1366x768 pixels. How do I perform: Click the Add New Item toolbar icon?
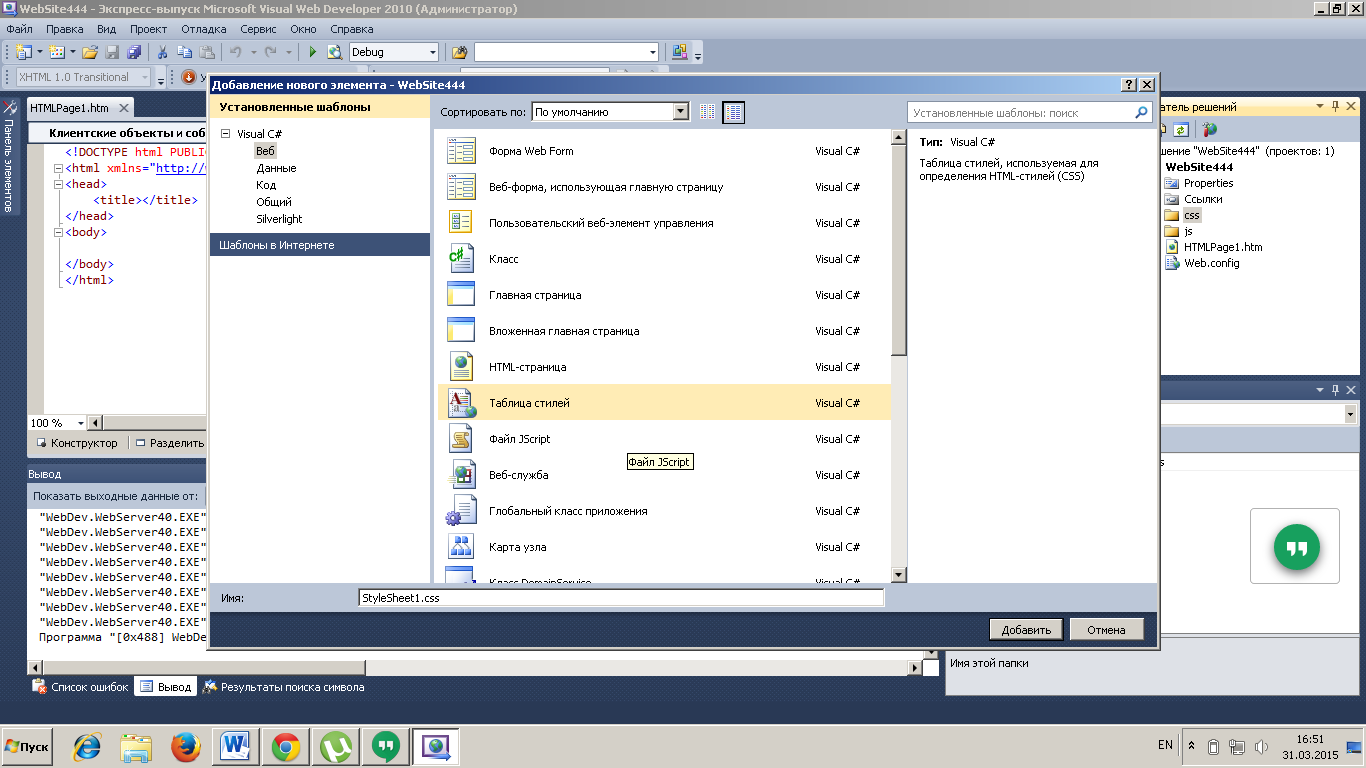pos(56,52)
